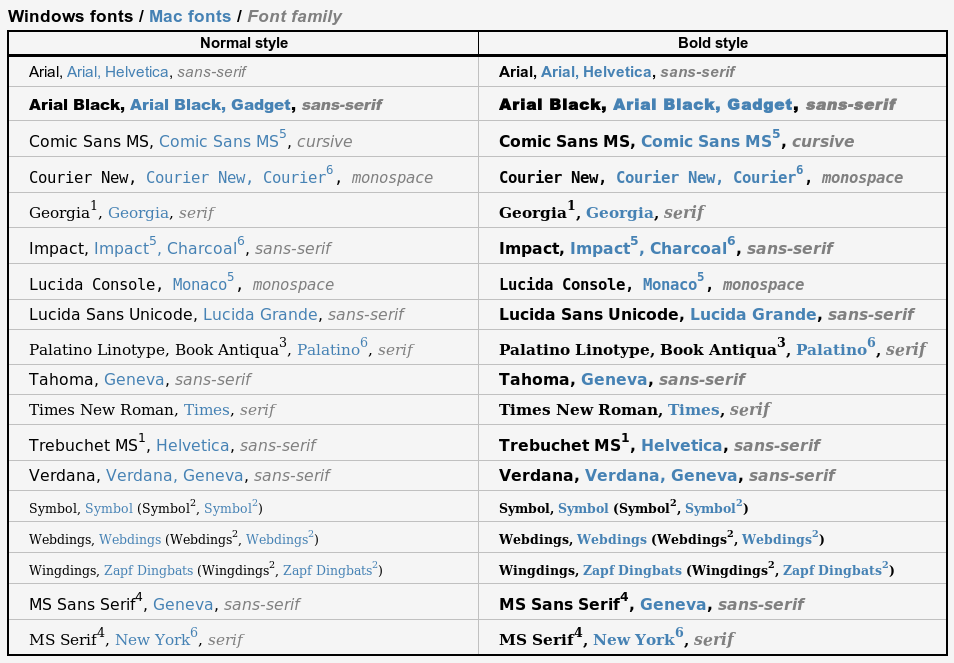This screenshot has width=954, height=663.
Task: Click blue "Palatino" in the Bold style column
Action: click(x=830, y=350)
